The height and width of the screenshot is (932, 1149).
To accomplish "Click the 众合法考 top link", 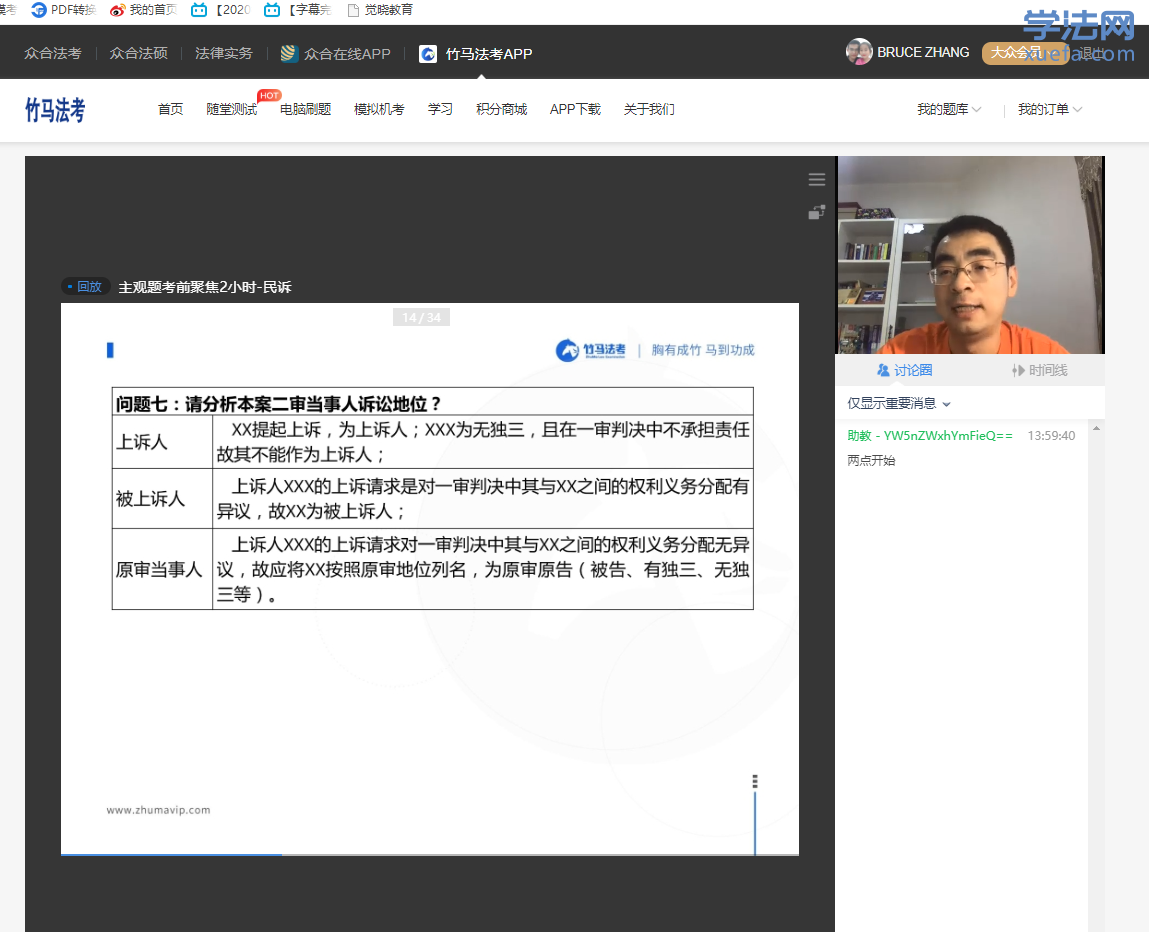I will click(53, 53).
